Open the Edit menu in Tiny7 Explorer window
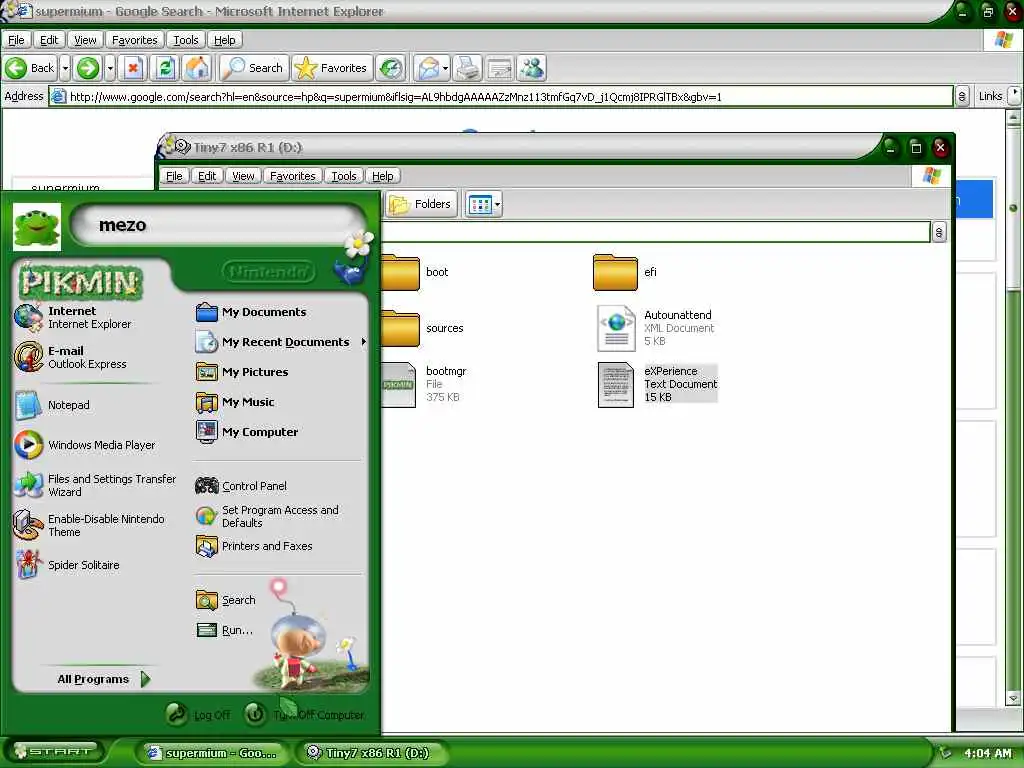 point(207,176)
